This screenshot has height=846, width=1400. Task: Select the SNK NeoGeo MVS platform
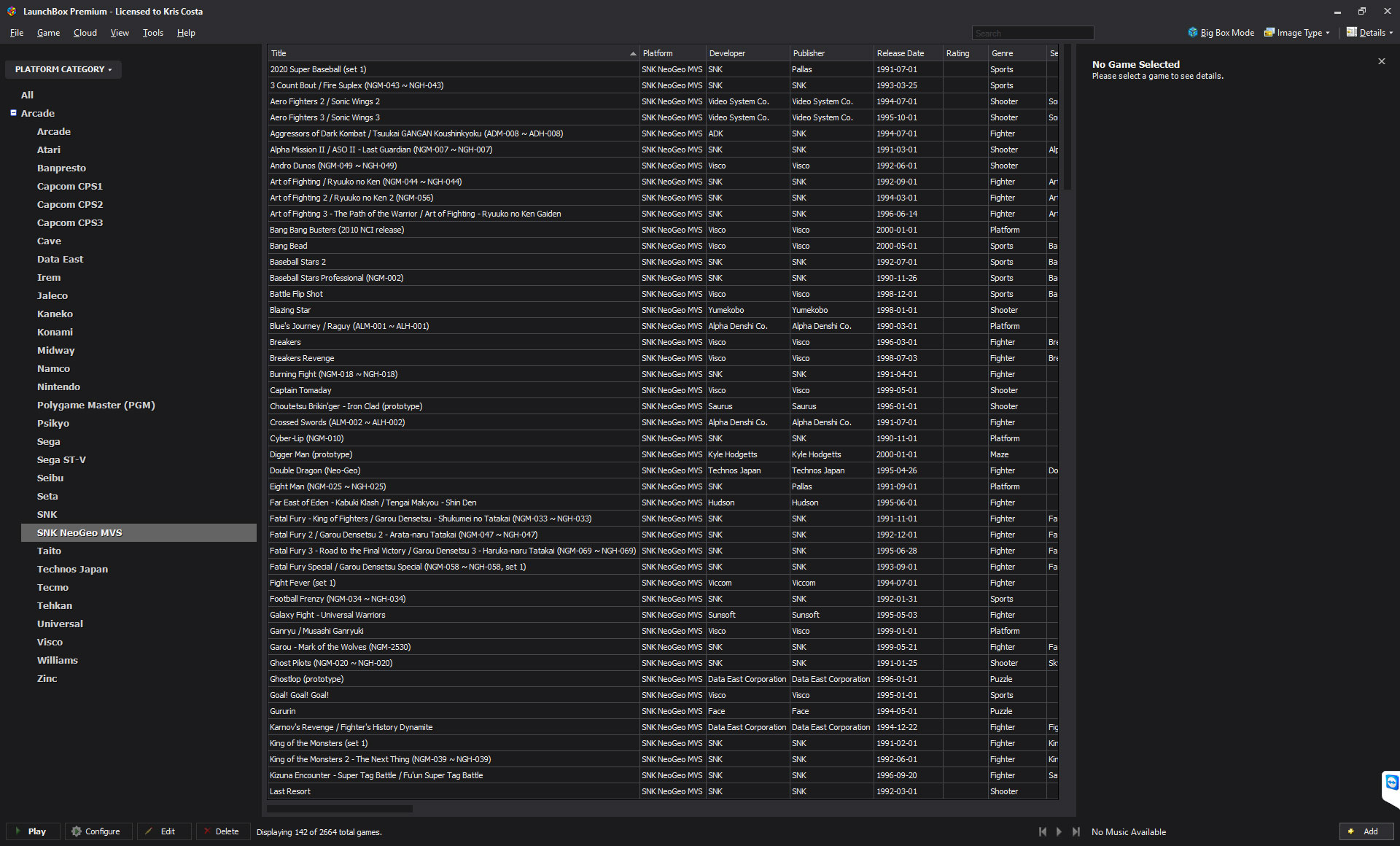tap(139, 532)
